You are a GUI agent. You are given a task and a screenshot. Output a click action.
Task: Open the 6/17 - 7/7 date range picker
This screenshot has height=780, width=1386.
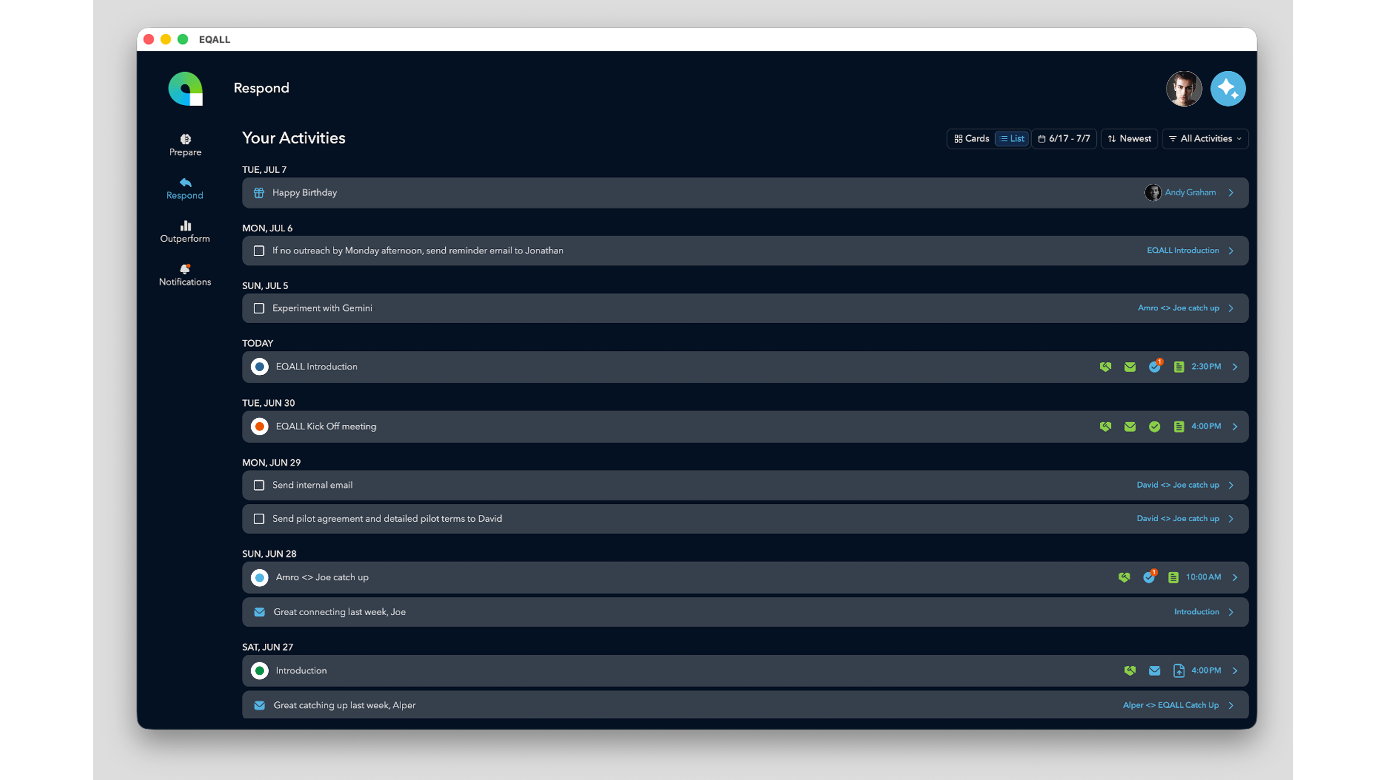coord(1064,139)
